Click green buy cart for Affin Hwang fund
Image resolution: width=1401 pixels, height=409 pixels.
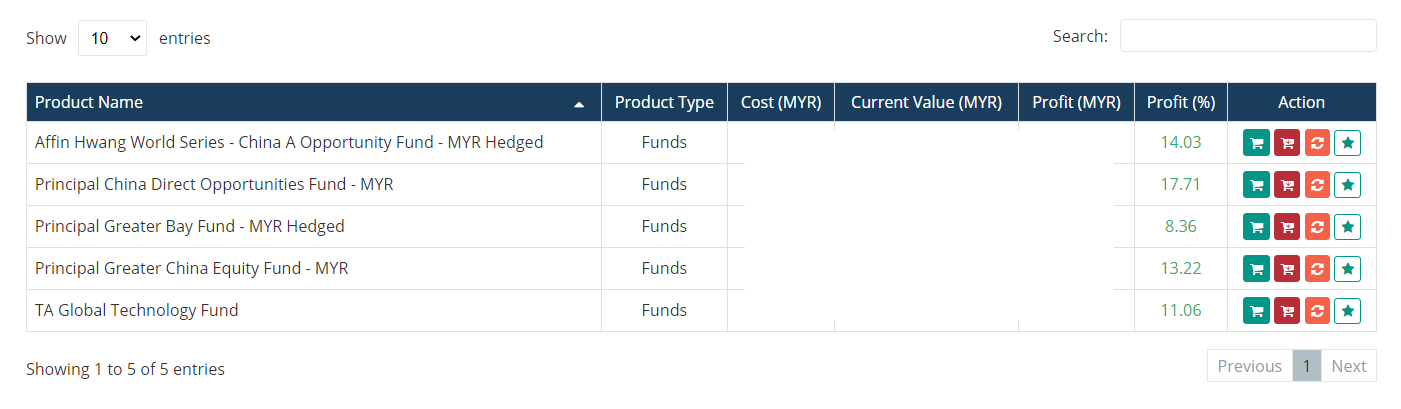pyautogui.click(x=1256, y=143)
